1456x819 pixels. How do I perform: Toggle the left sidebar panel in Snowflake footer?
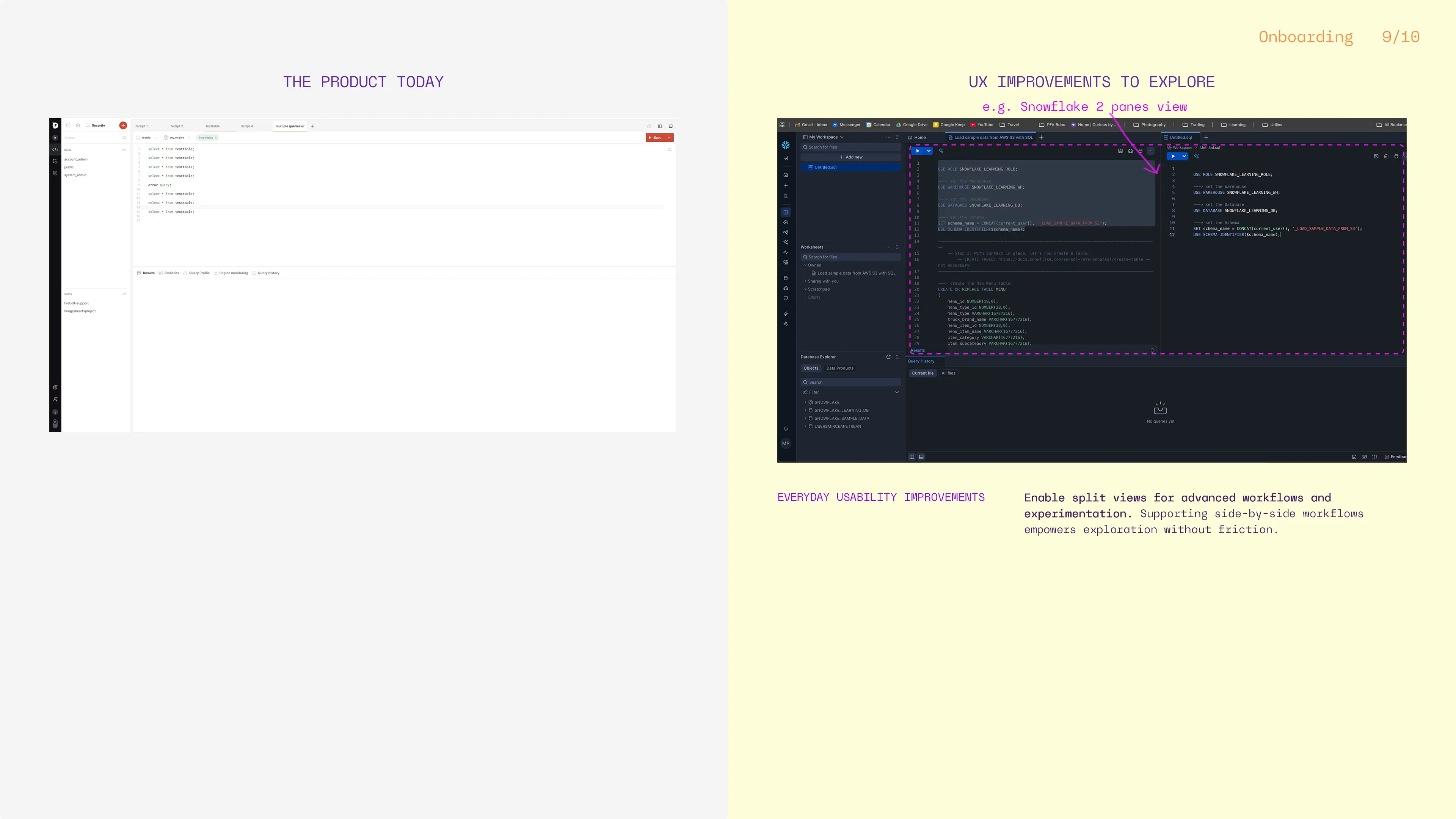click(x=912, y=457)
